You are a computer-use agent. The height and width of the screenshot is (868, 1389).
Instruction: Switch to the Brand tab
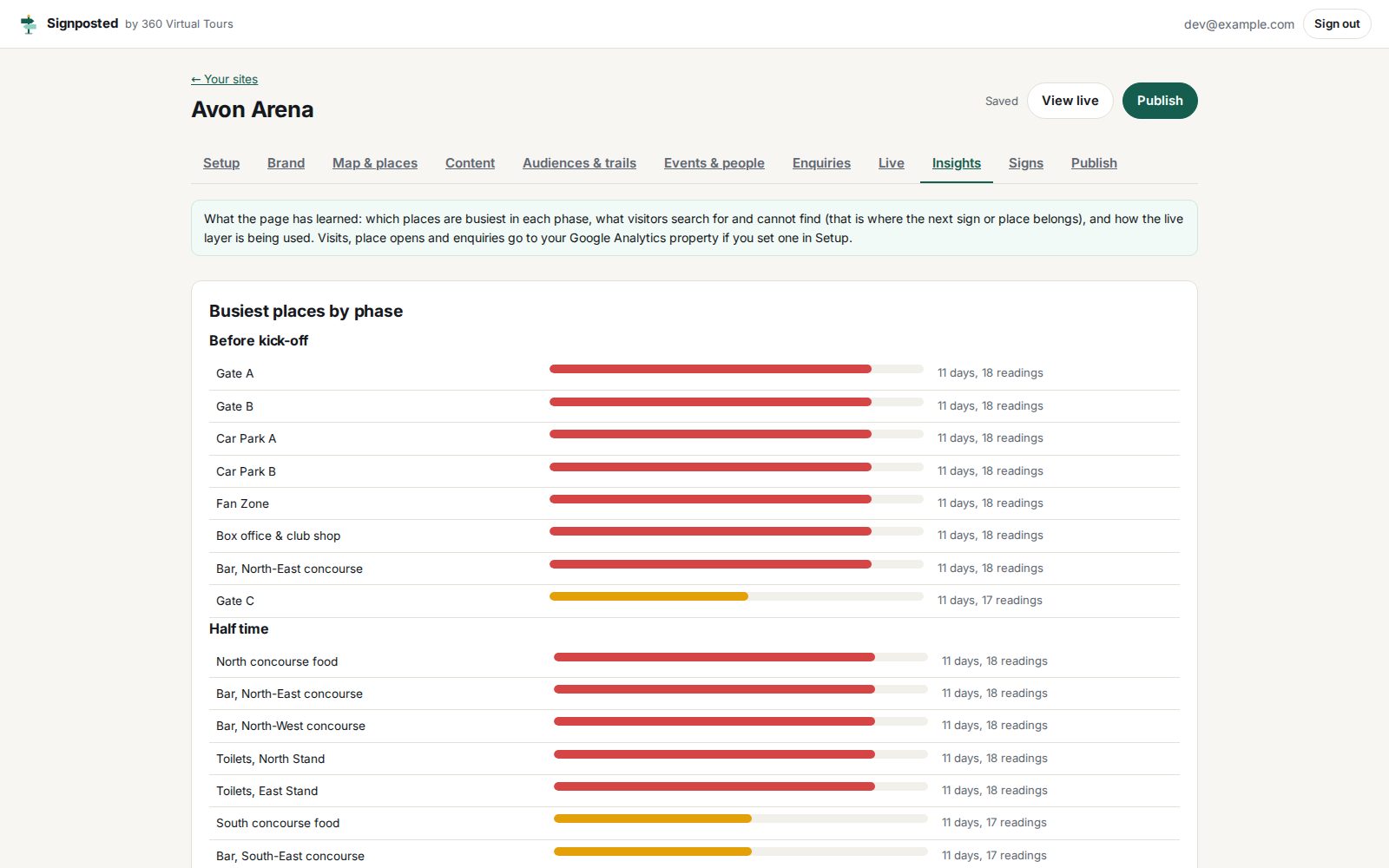pyautogui.click(x=286, y=163)
